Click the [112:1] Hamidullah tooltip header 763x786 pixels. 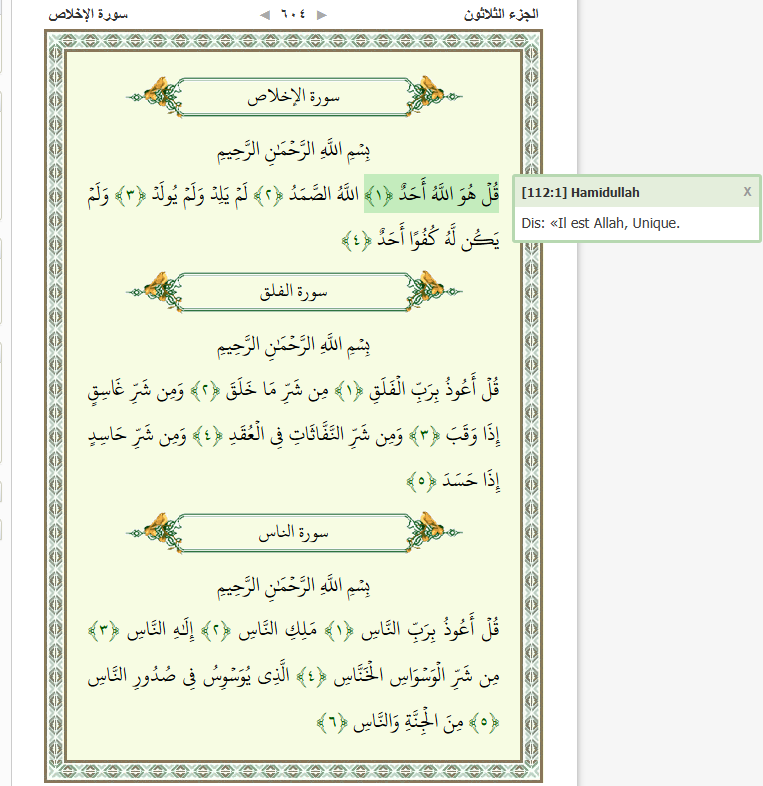581,192
